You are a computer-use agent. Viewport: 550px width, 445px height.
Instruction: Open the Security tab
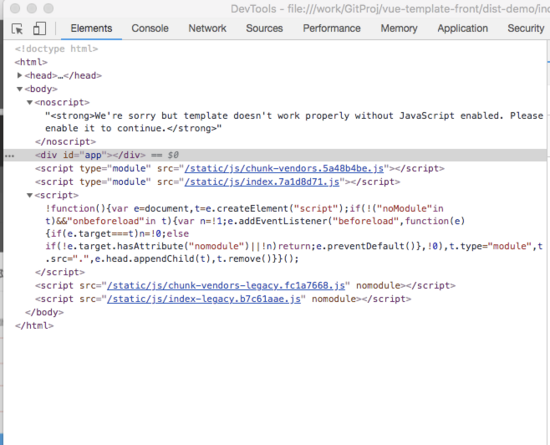coord(525,28)
